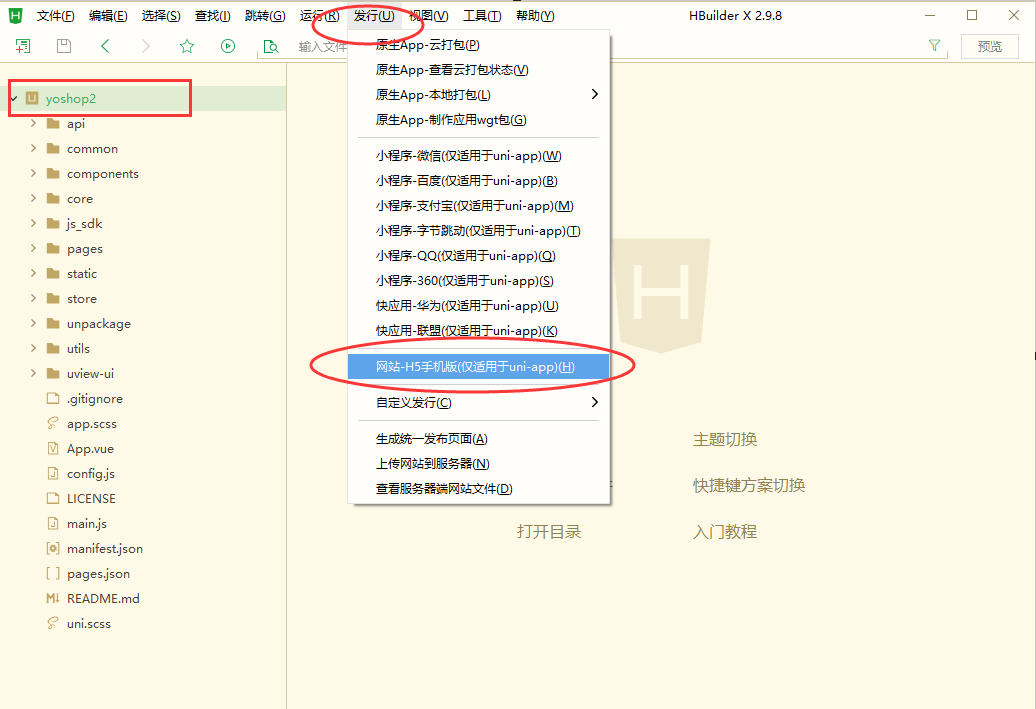Viewport: 1036px width, 709px height.
Task: Click the config.js file icon
Action: (x=53, y=473)
